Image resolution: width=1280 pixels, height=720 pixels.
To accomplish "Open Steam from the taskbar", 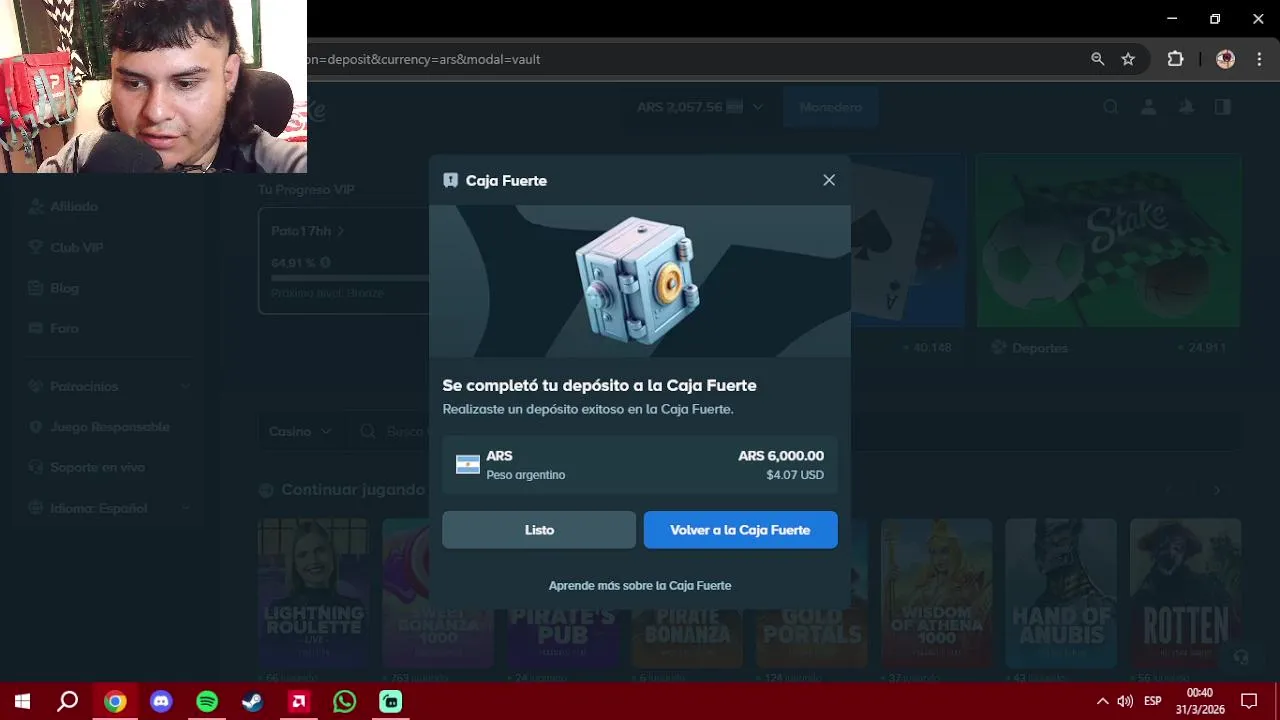I will (x=253, y=701).
